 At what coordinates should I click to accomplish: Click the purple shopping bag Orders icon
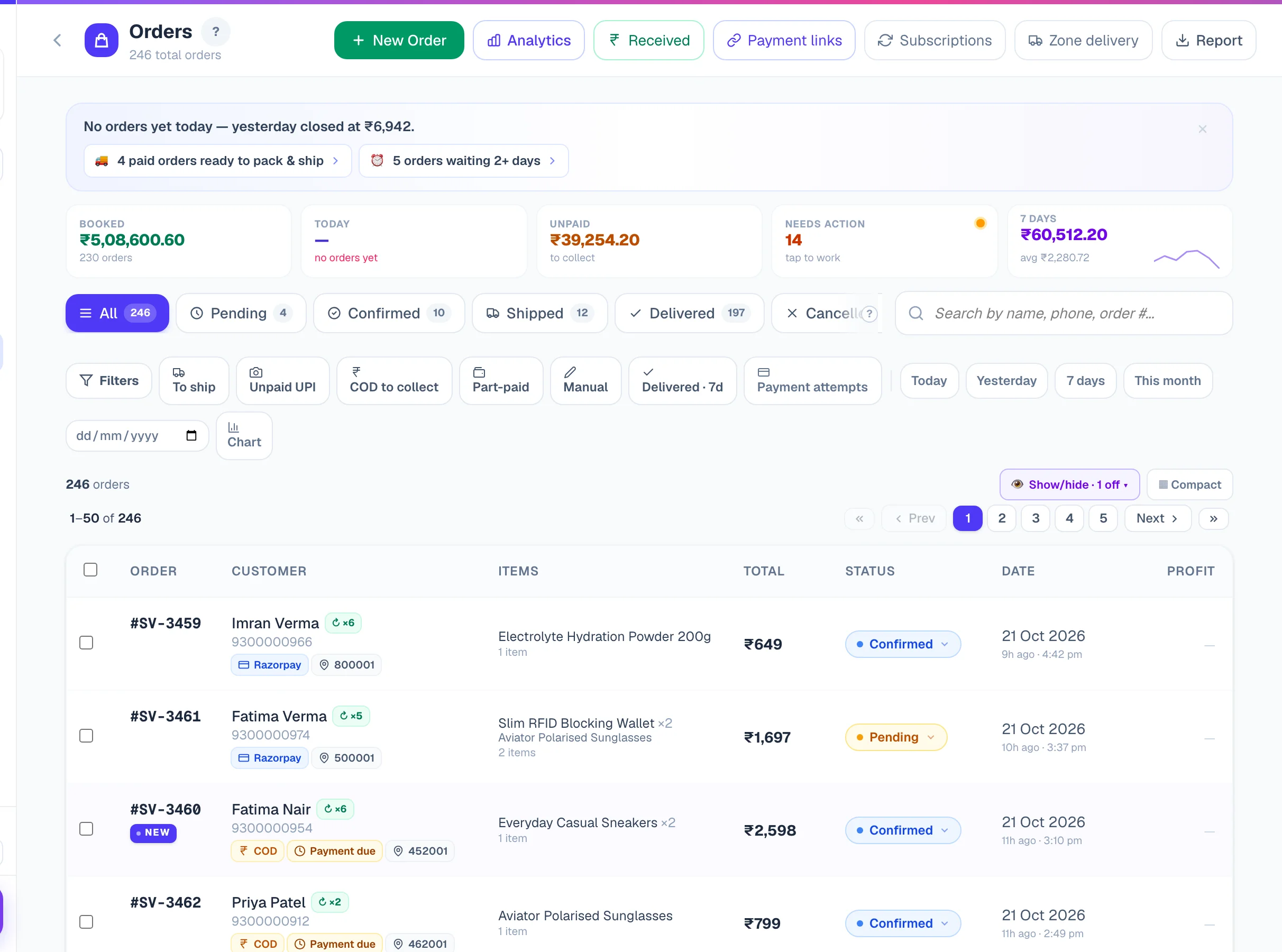(102, 40)
